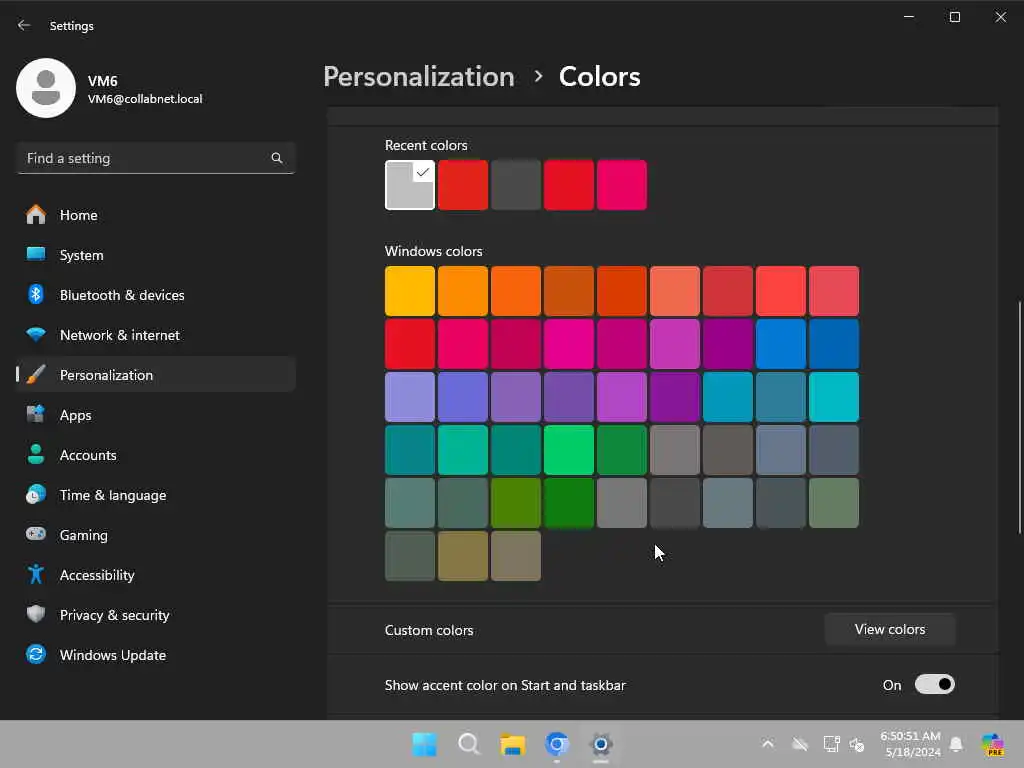
Task: Open the Chromium browser from the taskbar
Action: [557, 744]
